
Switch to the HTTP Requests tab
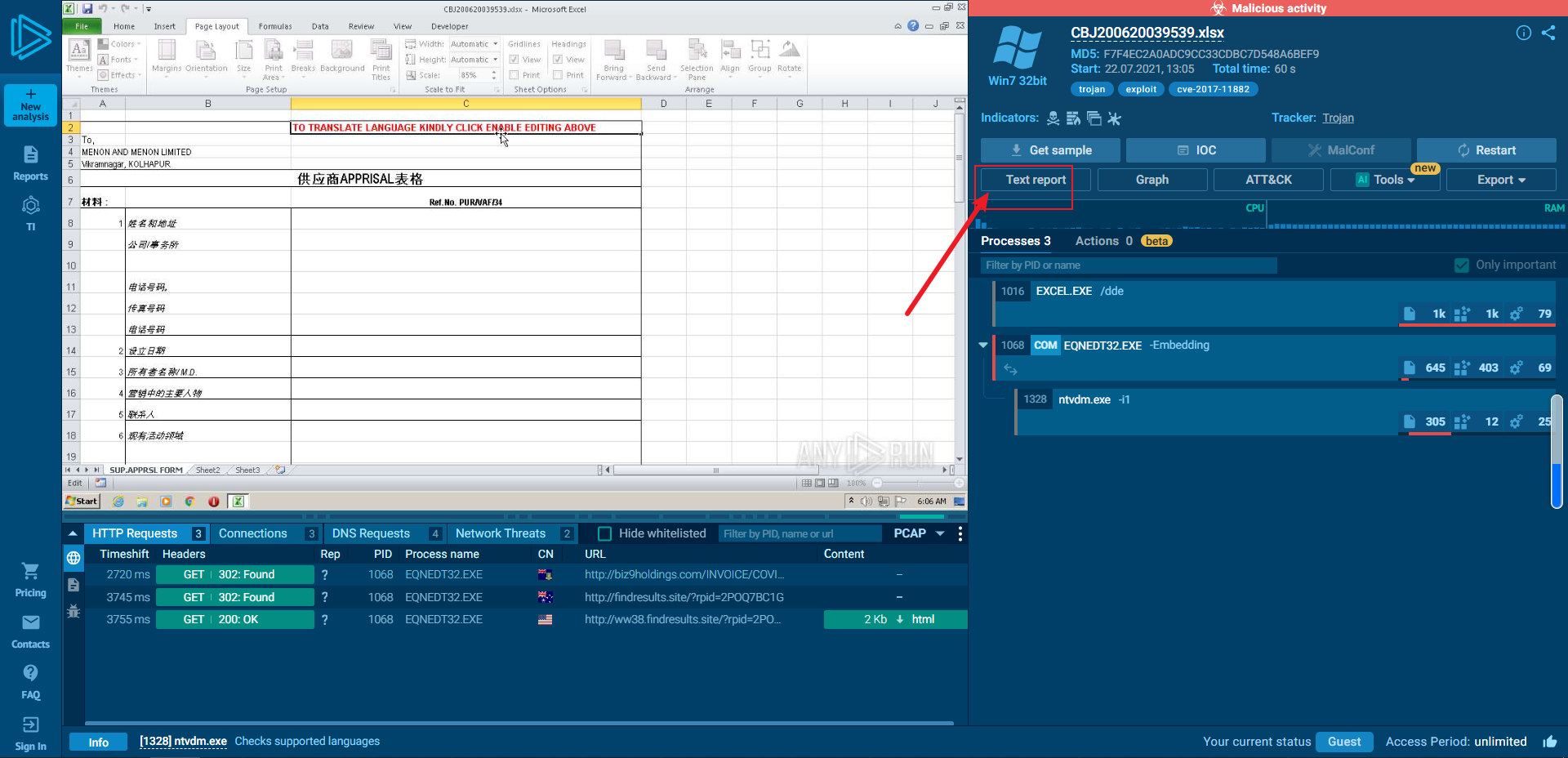147,533
